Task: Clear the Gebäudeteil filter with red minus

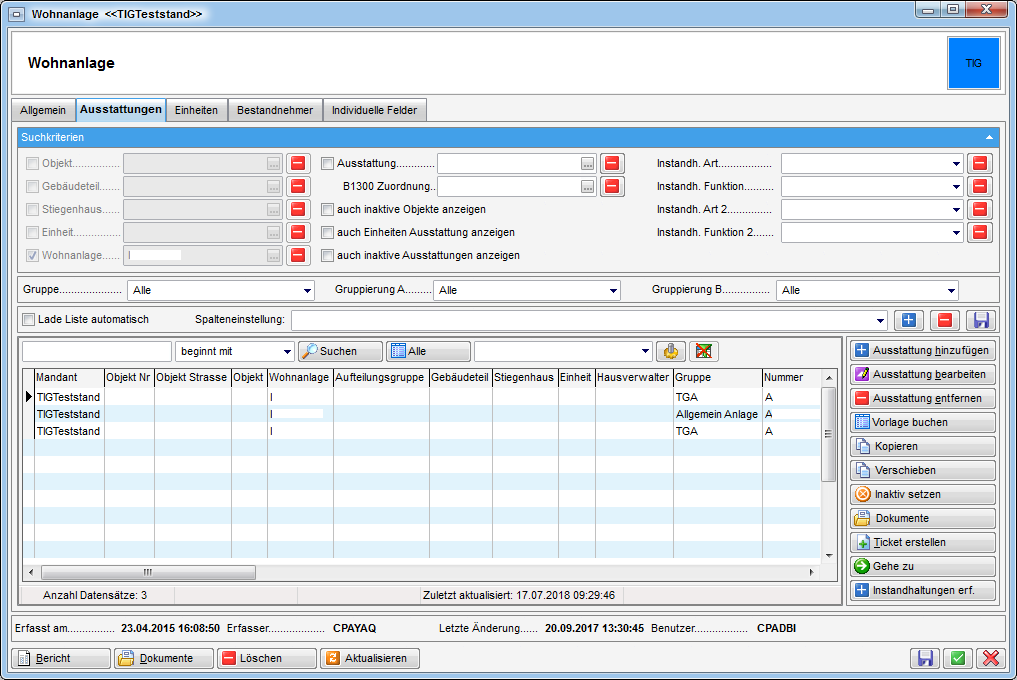Action: pos(298,186)
